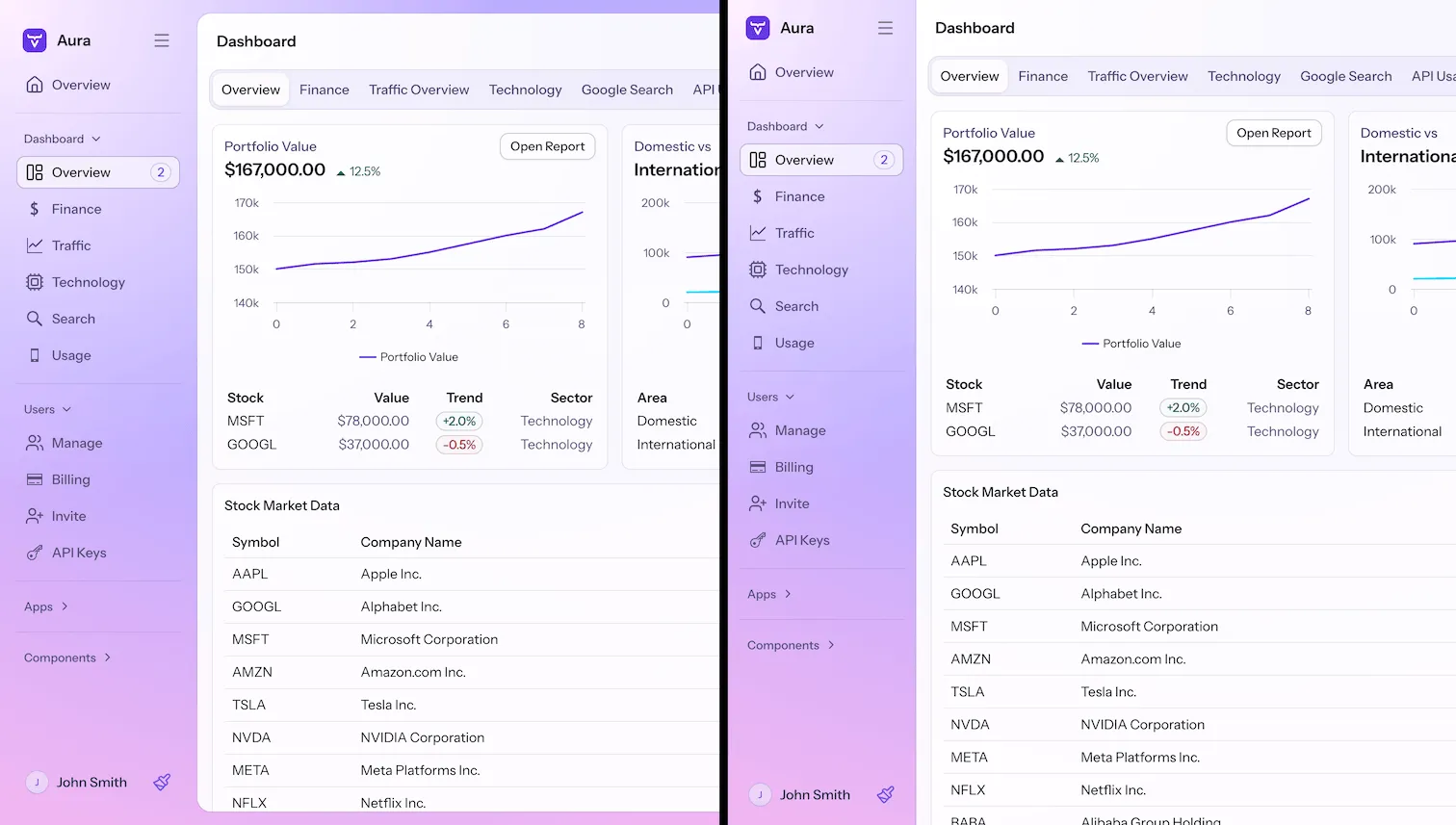Click the Aura logo icon in the right window
The image size is (1456, 825).
(x=758, y=28)
